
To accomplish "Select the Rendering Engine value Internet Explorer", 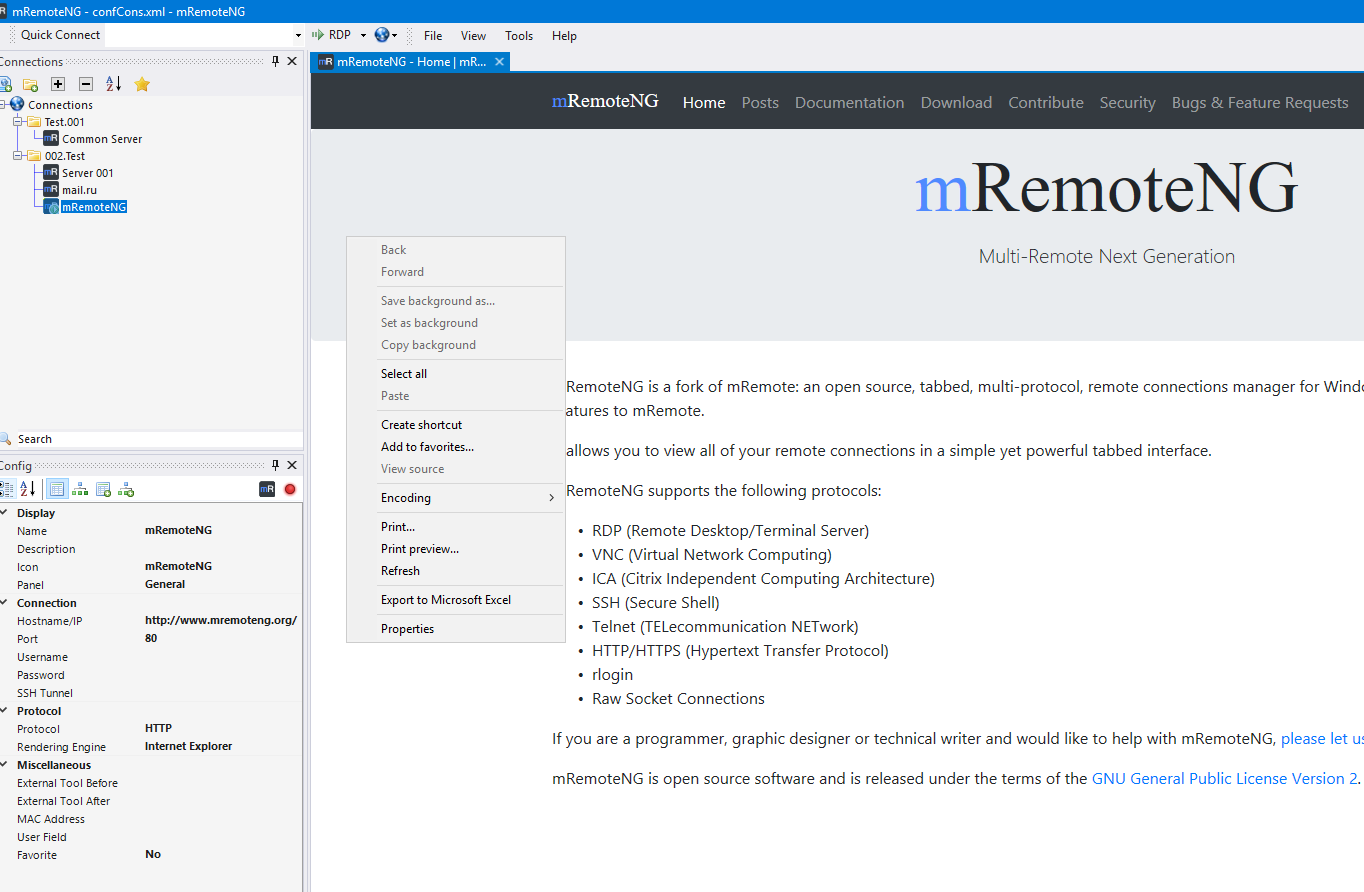I will [189, 746].
